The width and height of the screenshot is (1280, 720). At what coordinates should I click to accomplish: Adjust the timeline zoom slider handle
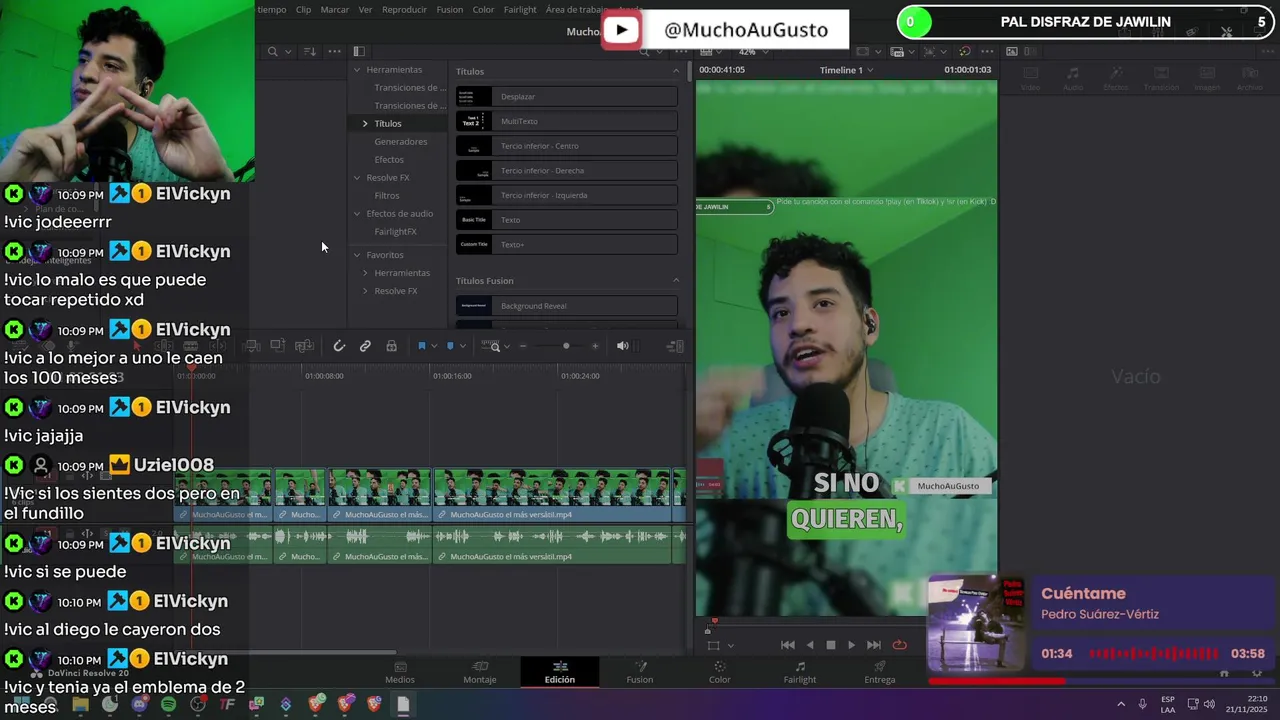(566, 346)
